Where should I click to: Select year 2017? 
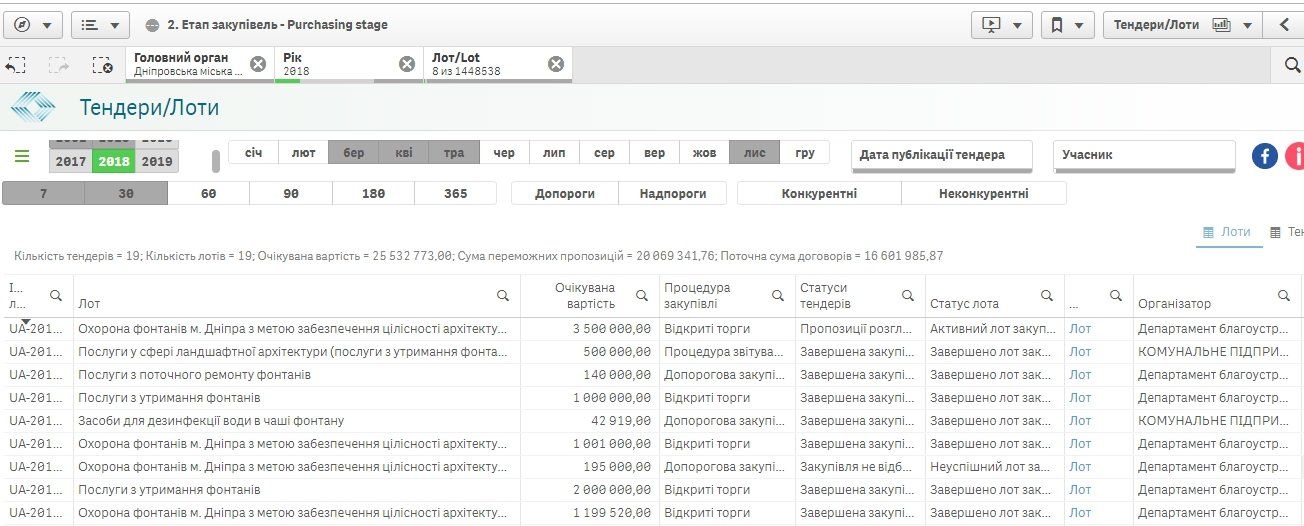(x=71, y=161)
